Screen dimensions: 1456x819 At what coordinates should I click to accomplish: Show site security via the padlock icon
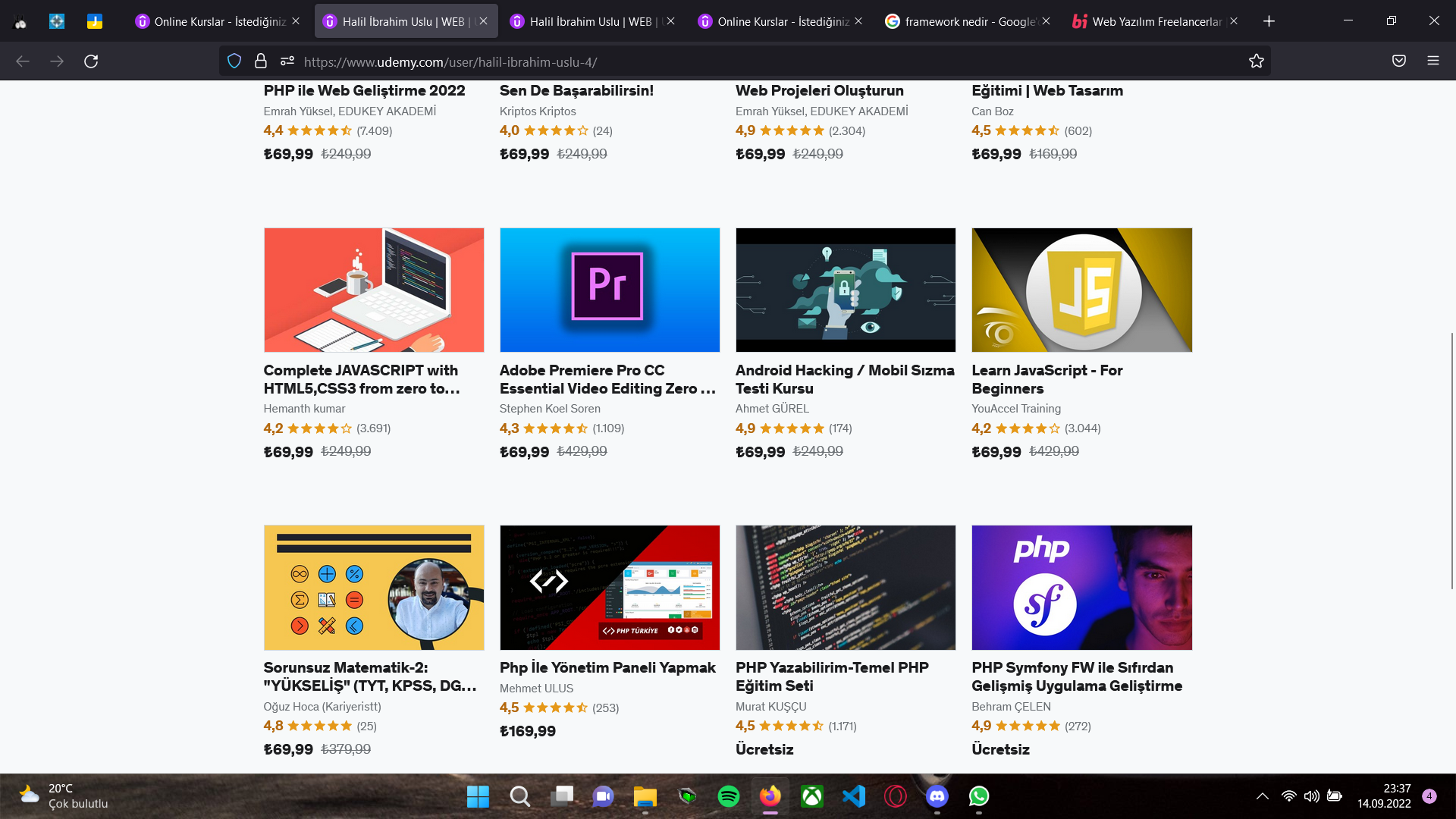point(261,61)
